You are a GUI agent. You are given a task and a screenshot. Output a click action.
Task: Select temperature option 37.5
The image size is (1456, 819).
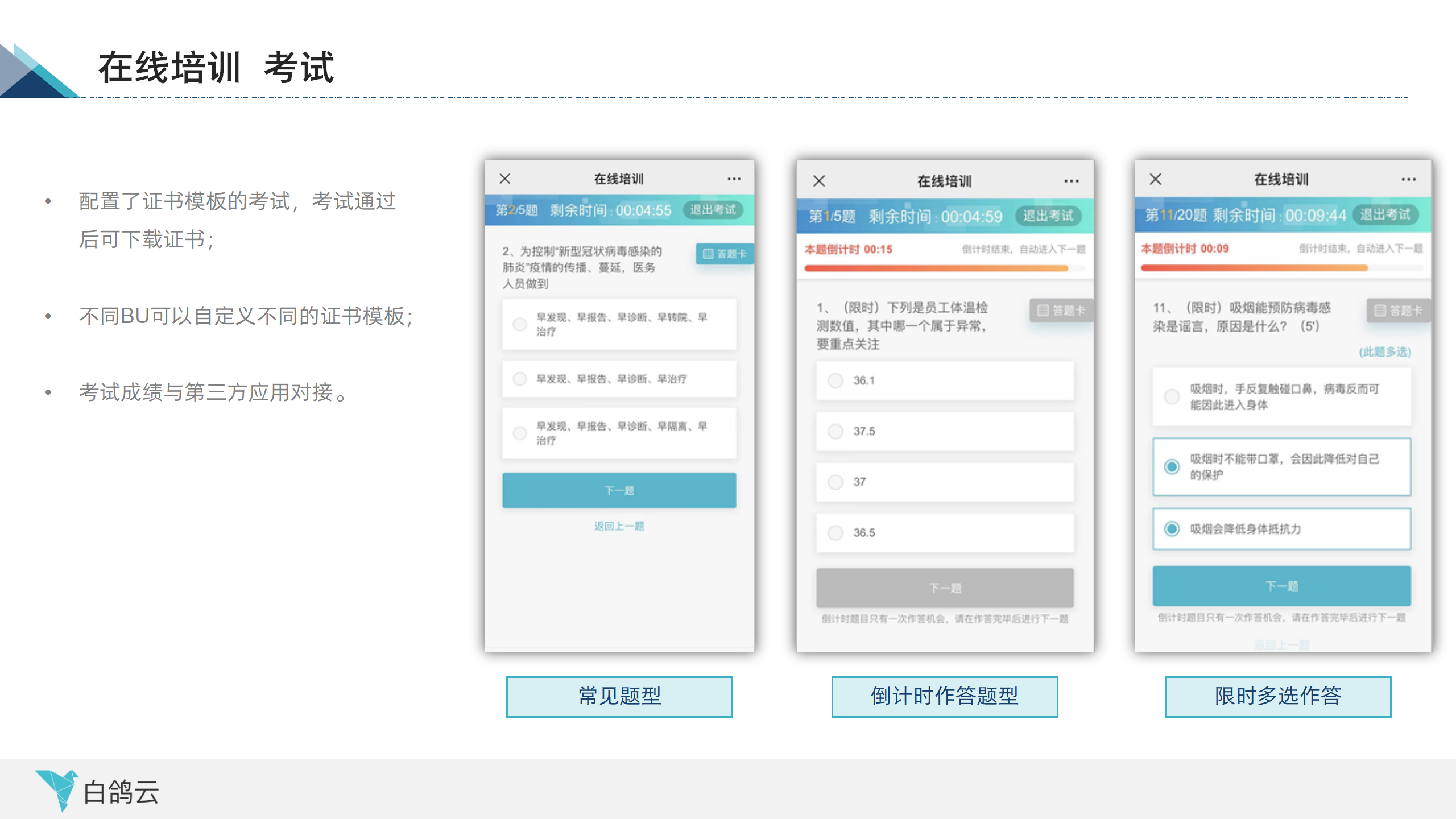coord(945,431)
